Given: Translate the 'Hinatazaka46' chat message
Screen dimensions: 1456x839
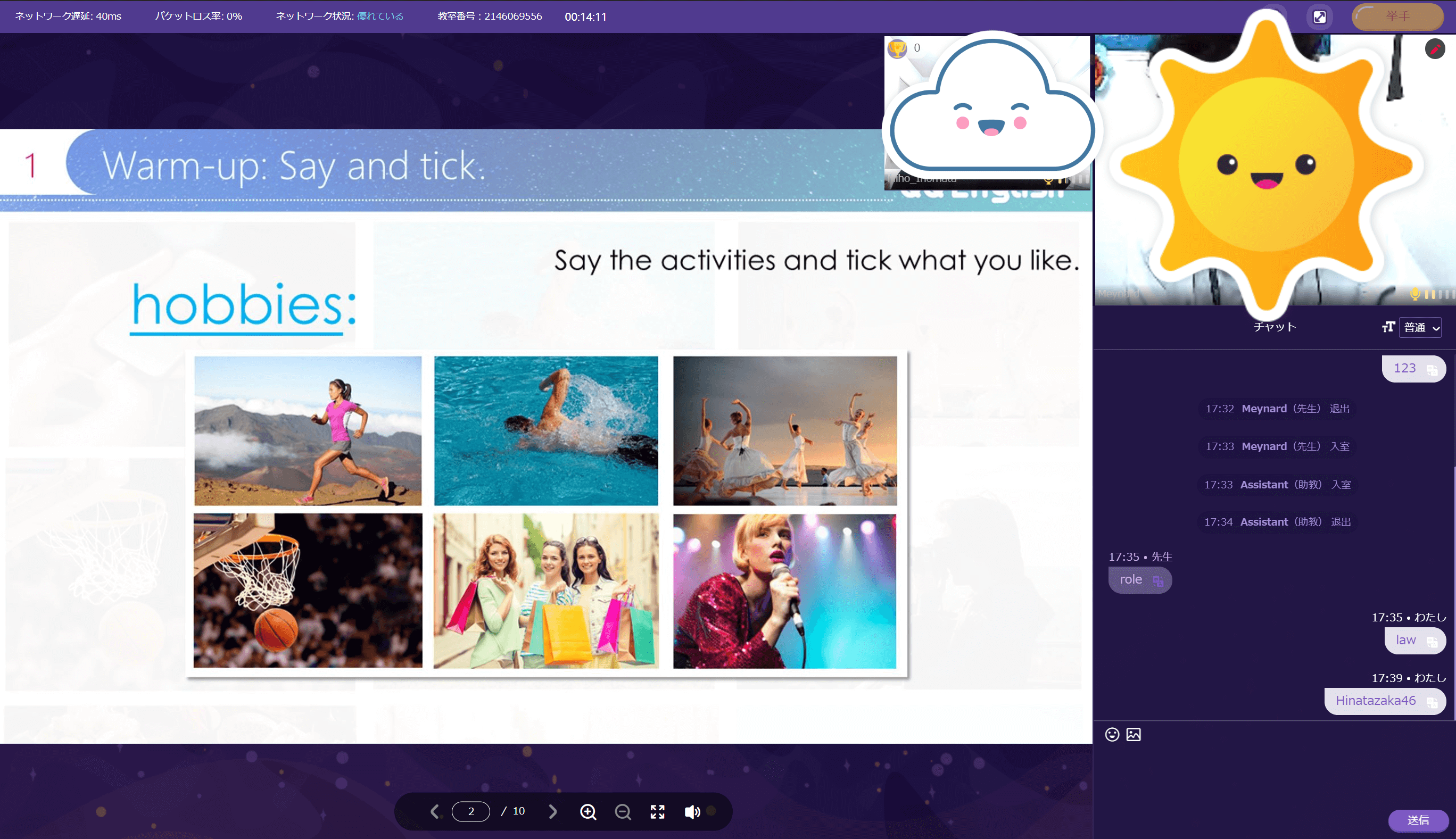Looking at the screenshot, I should tap(1432, 702).
